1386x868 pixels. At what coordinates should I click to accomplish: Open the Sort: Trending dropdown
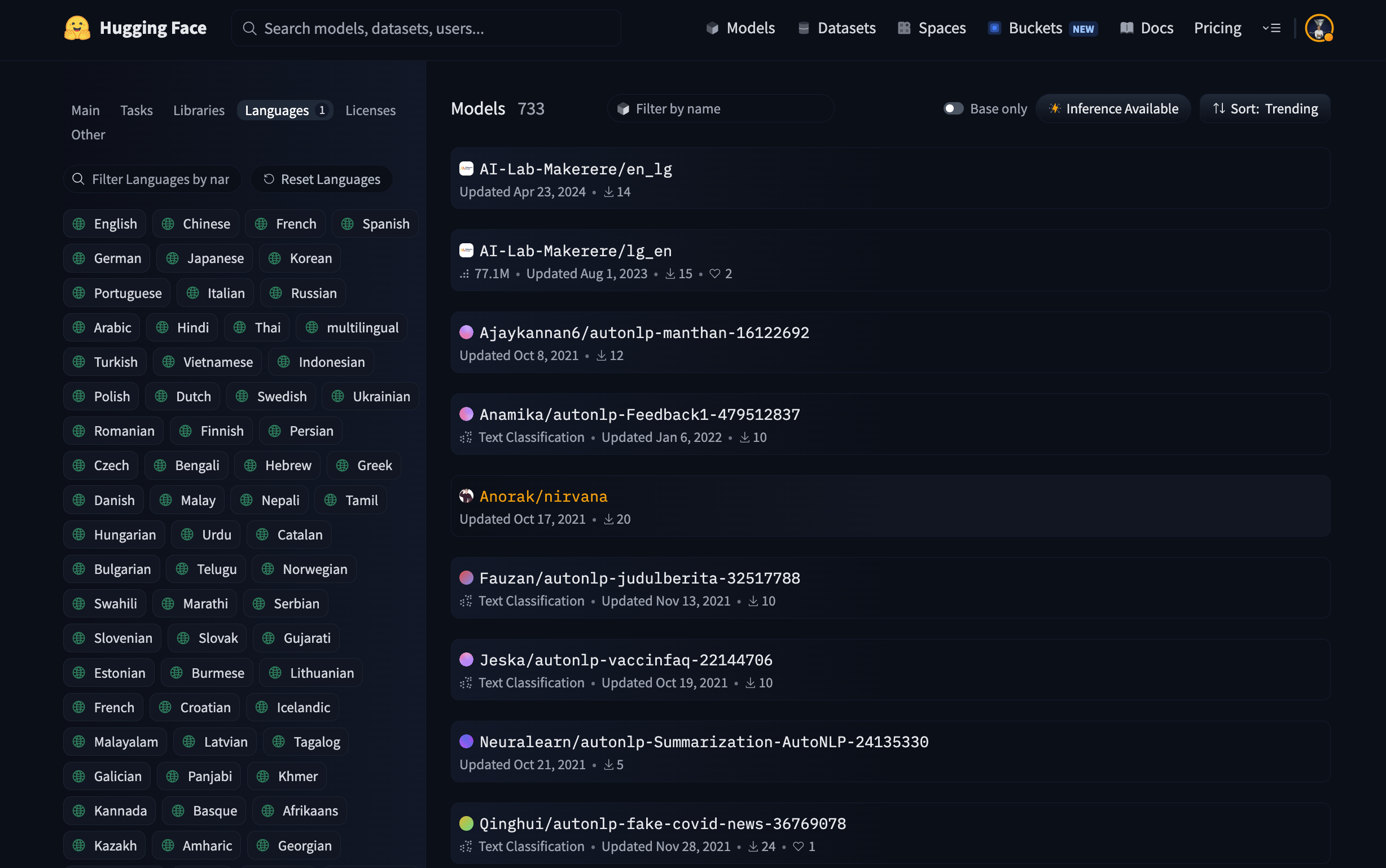click(x=1265, y=108)
